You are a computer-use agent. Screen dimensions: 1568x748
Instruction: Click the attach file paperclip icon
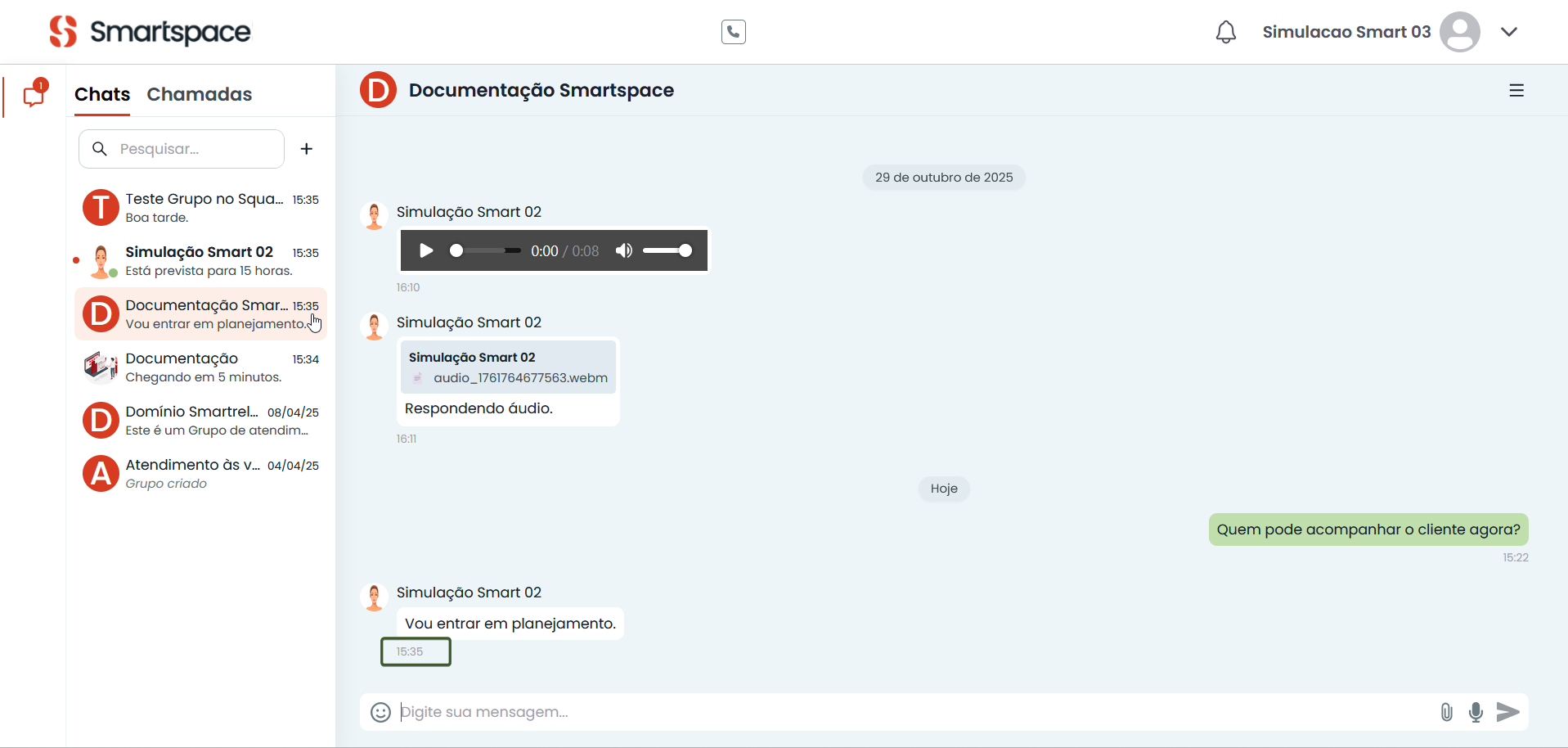coord(1446,712)
